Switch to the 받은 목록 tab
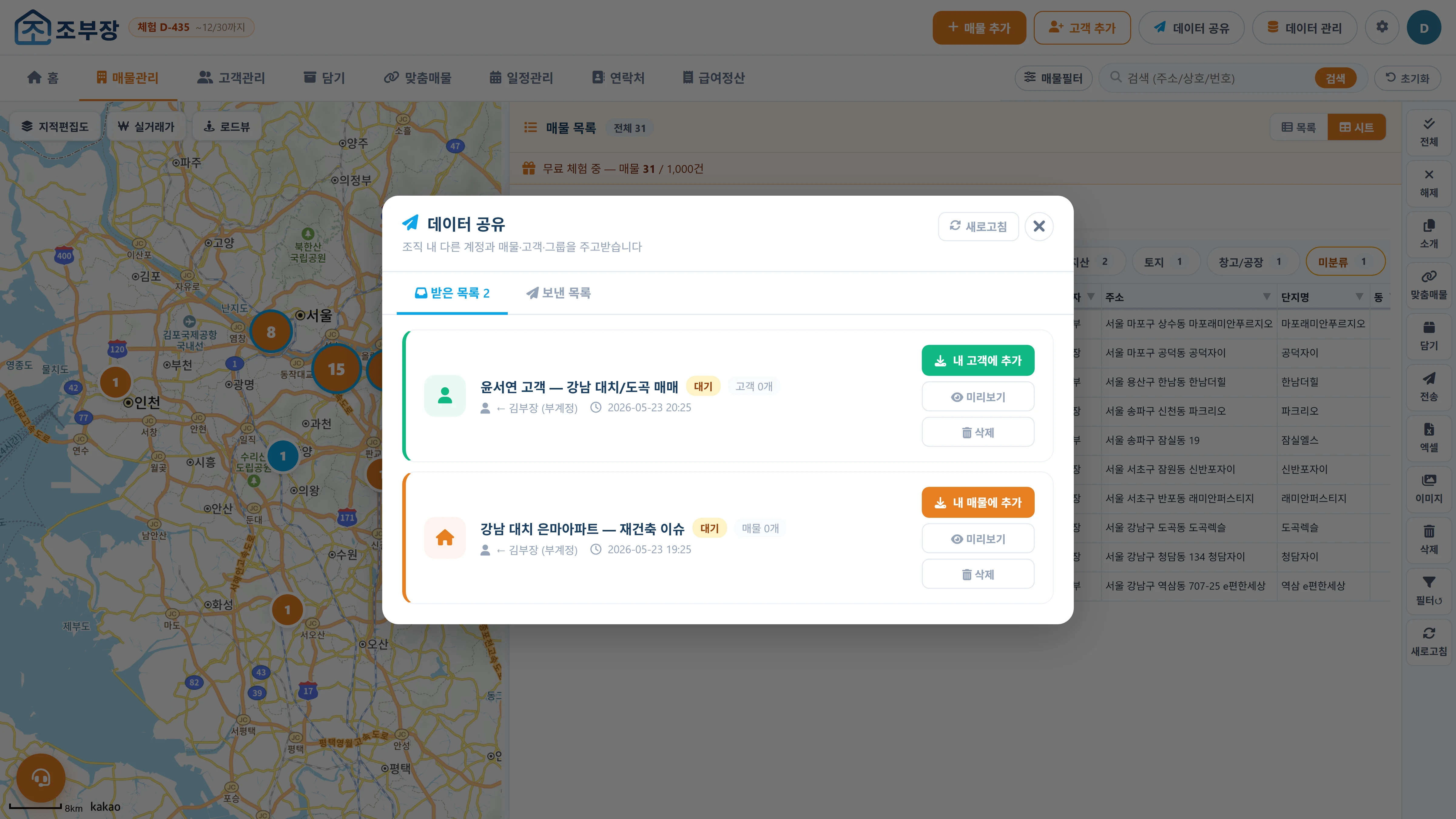This screenshot has height=819, width=1456. [x=452, y=293]
